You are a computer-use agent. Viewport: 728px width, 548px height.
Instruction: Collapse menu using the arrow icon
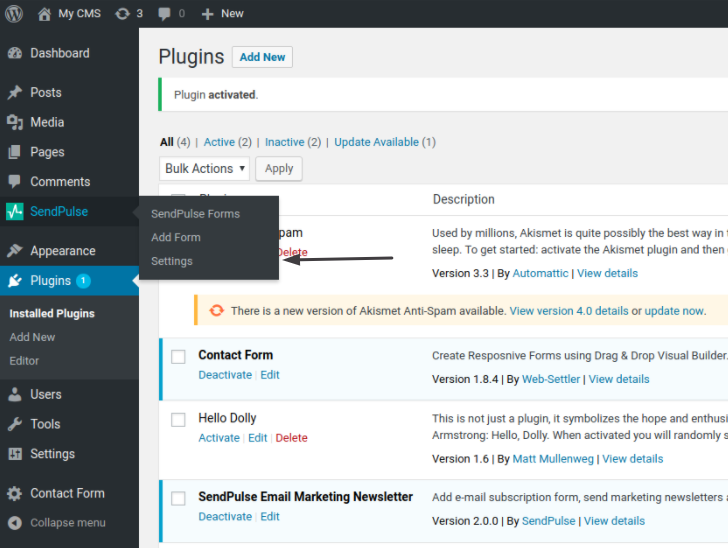point(14,522)
